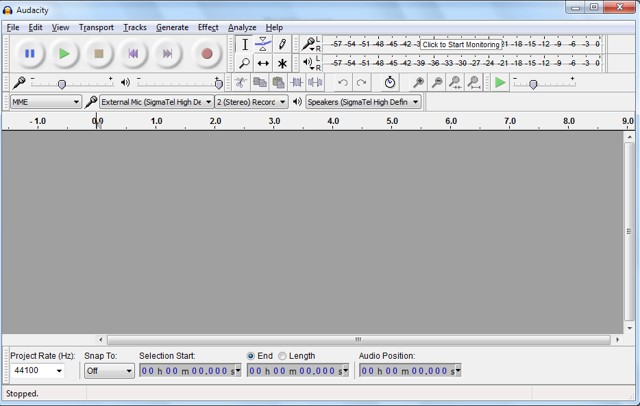Select the Draw (pencil) tool
640x406 pixels.
[x=282, y=44]
